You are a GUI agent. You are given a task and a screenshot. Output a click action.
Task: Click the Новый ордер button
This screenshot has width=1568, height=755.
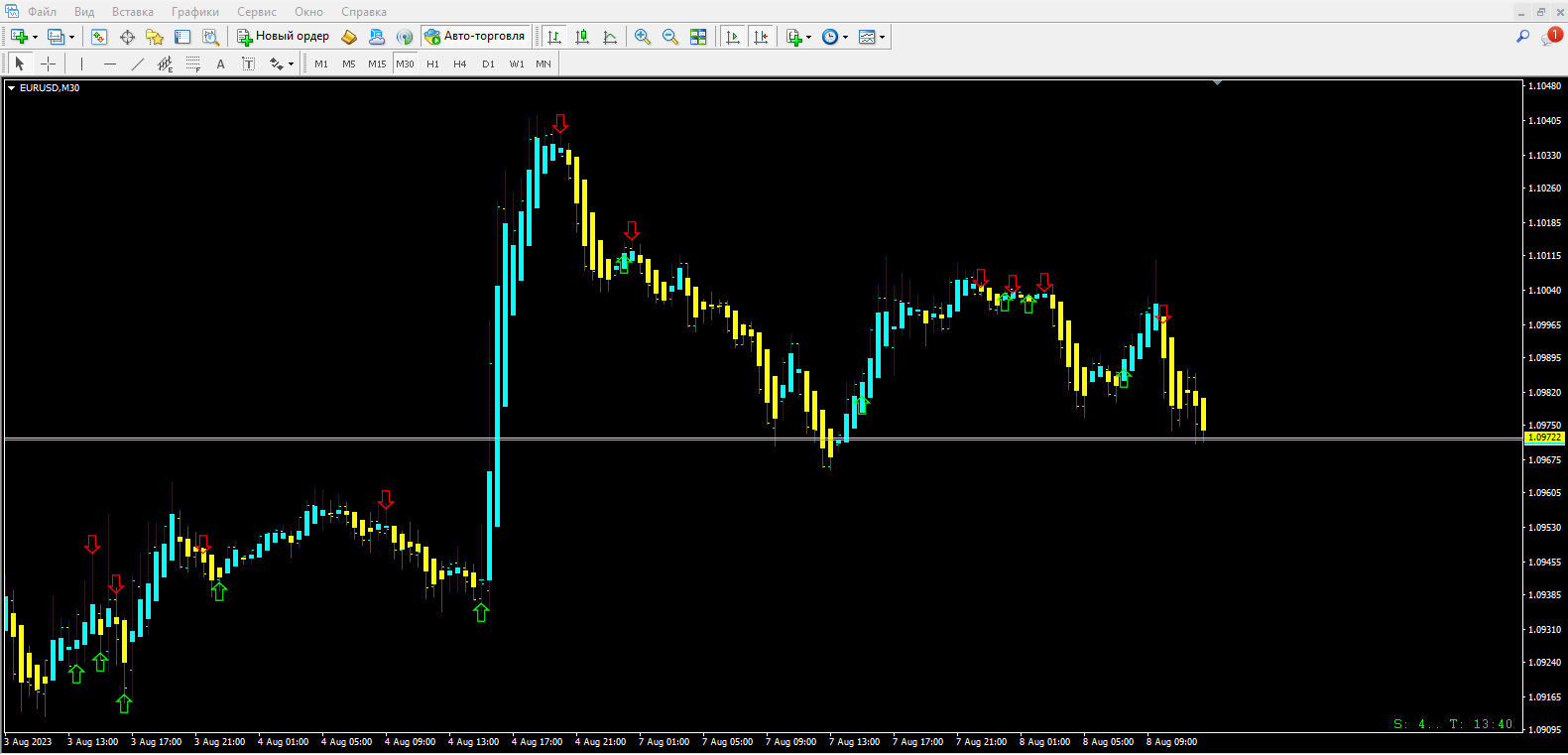click(283, 37)
